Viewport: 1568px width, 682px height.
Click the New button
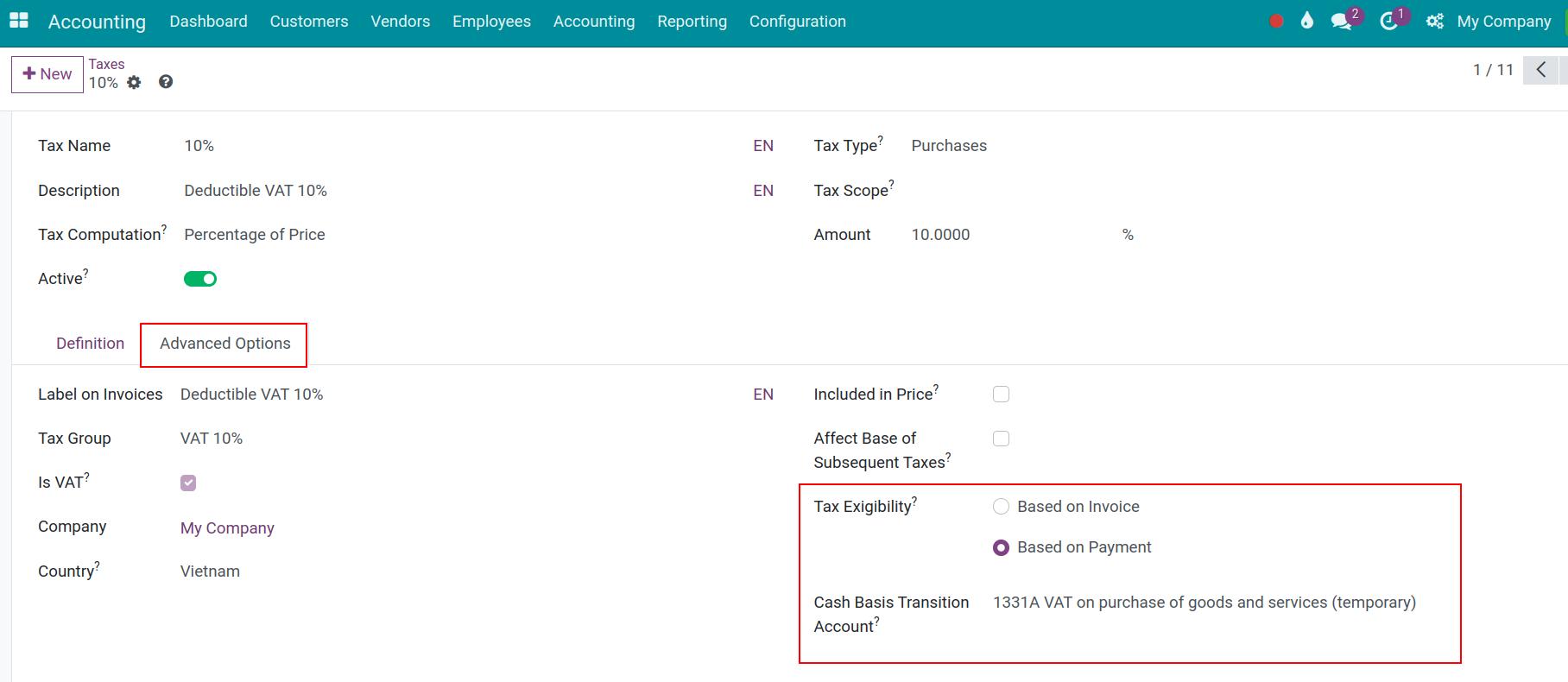click(x=47, y=74)
